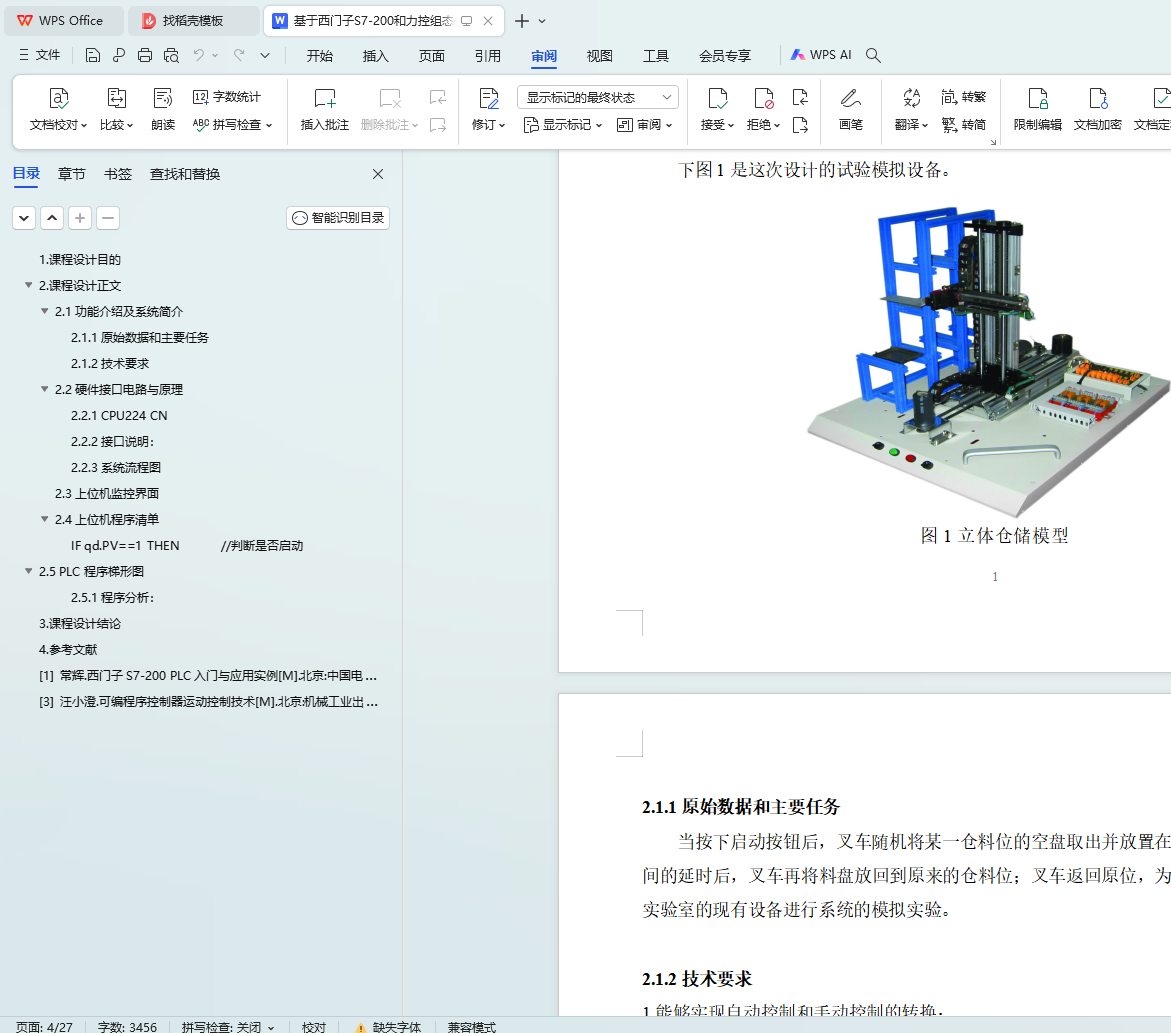Open the Insert (插入) ribbon tab

(376, 56)
